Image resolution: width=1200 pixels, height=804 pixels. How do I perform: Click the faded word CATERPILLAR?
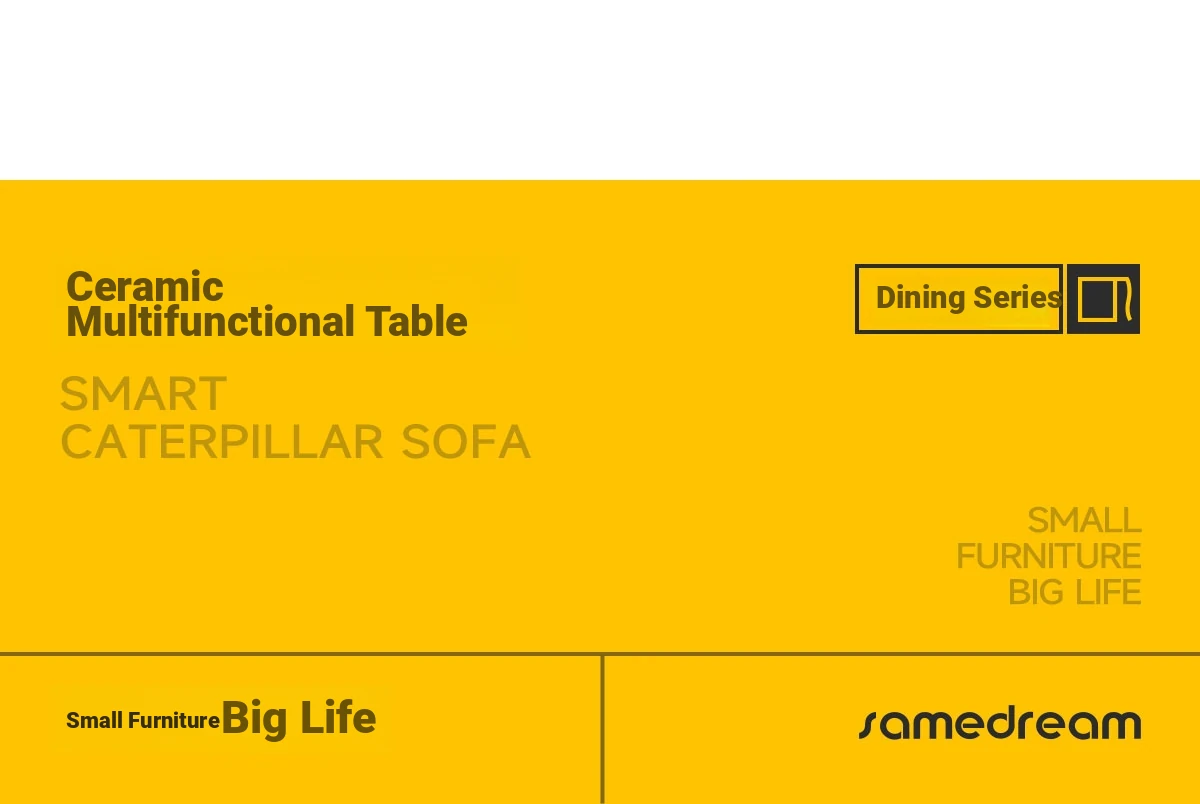222,443
